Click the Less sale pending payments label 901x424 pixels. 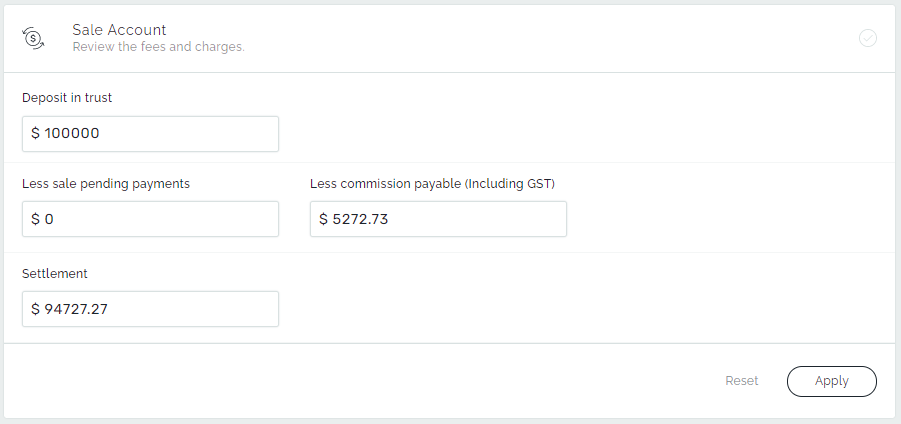tap(106, 183)
